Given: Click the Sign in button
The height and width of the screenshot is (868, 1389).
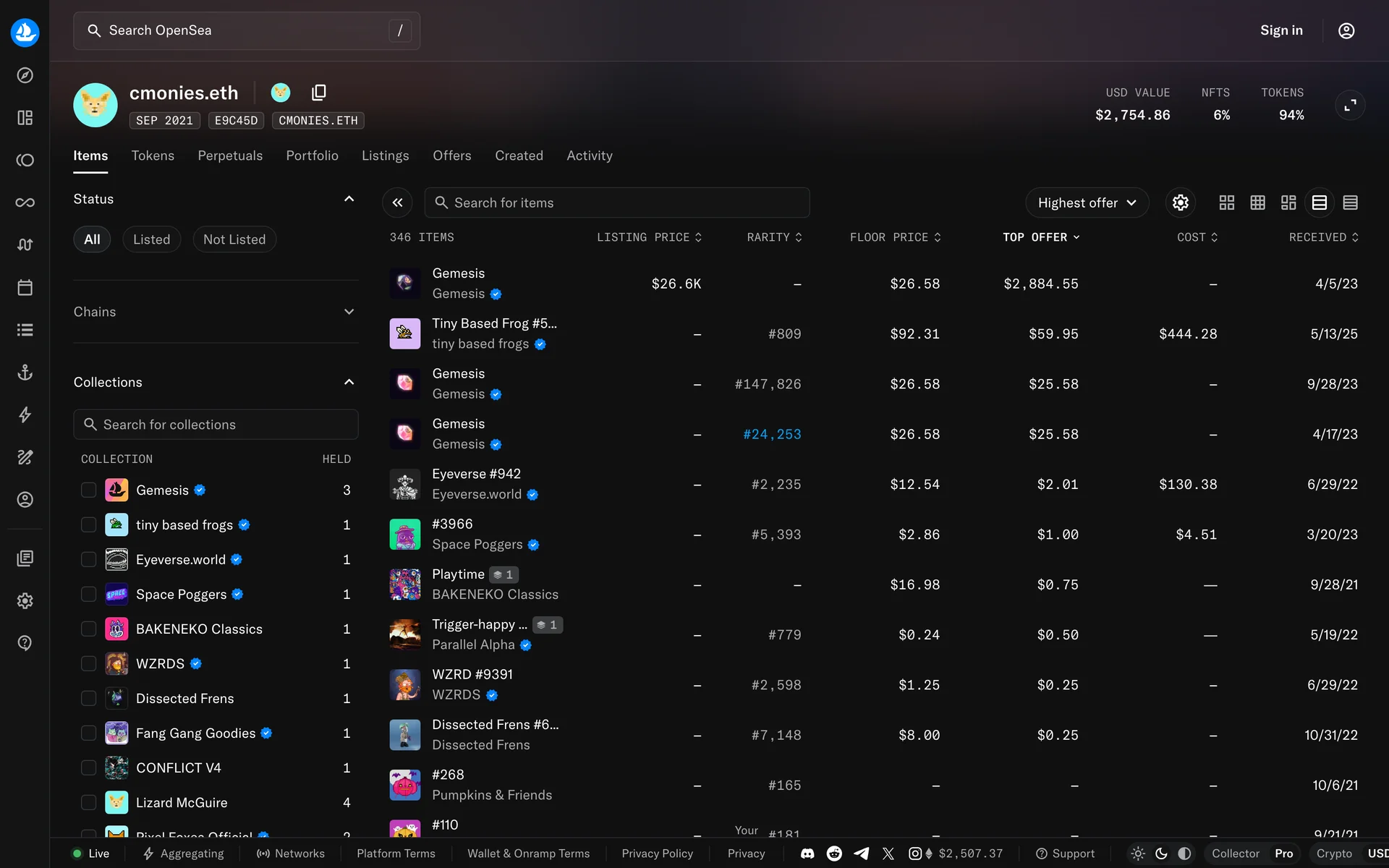Looking at the screenshot, I should (1281, 30).
